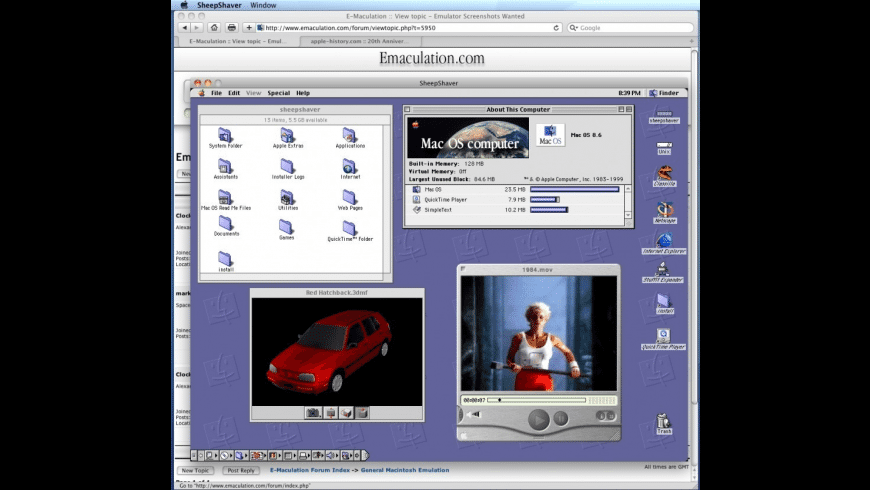Open the SheepShaver application menu

(219, 5)
